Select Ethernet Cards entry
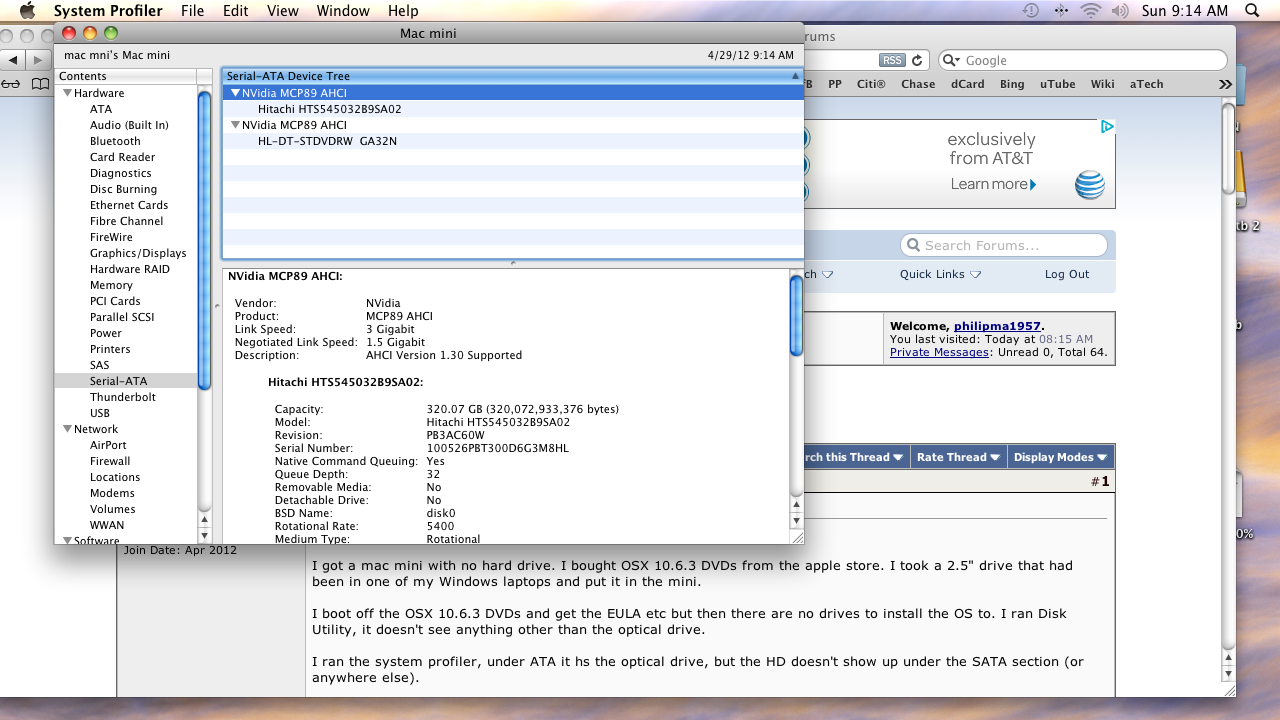The width and height of the screenshot is (1280, 720). pyautogui.click(x=129, y=205)
